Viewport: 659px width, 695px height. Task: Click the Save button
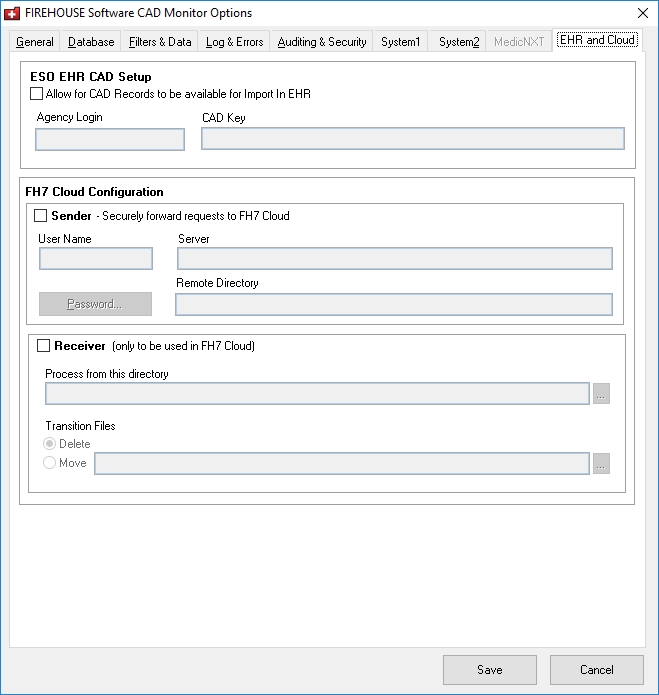[490, 670]
